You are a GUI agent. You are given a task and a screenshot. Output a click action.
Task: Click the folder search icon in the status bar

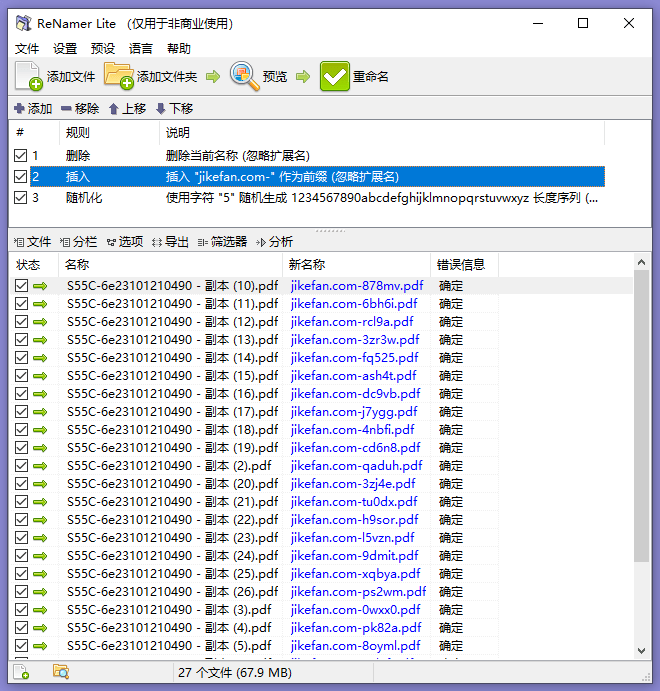(61, 672)
